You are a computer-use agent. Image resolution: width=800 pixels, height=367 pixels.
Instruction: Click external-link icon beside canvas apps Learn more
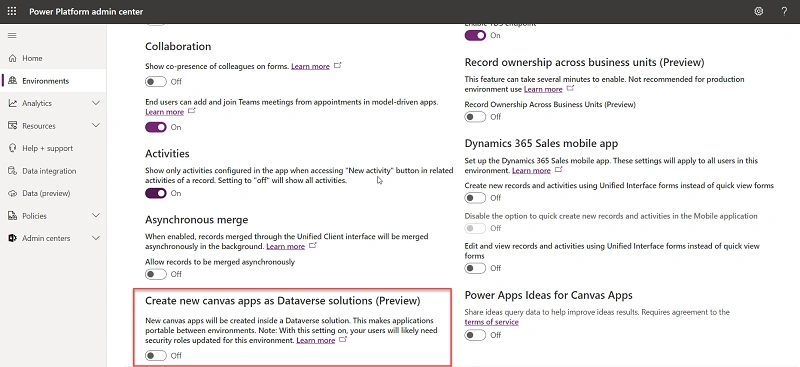(343, 339)
